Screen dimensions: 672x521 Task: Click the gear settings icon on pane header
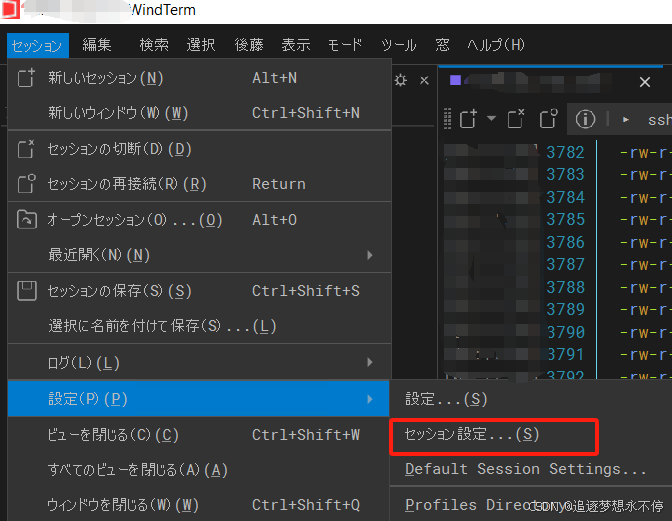[x=401, y=80]
